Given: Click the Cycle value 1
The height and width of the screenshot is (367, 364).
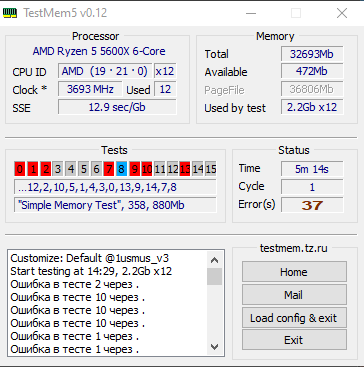Looking at the screenshot, I should click(x=312, y=187).
